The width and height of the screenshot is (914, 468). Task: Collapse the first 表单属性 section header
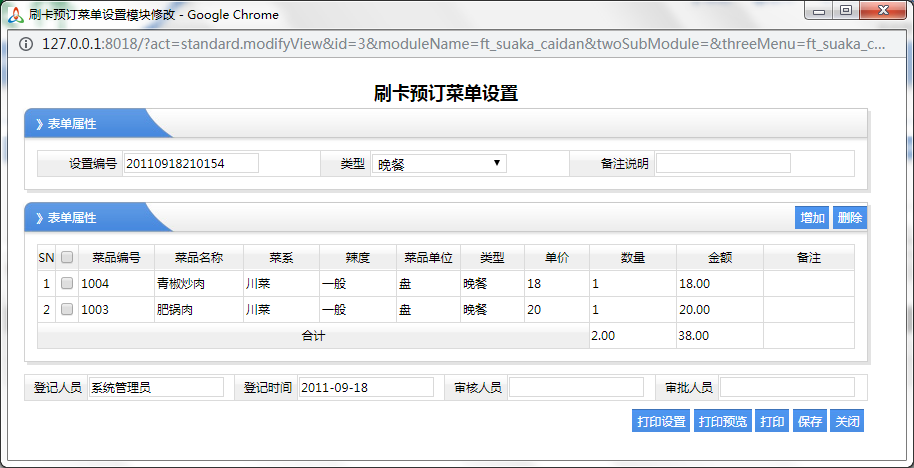coord(68,124)
